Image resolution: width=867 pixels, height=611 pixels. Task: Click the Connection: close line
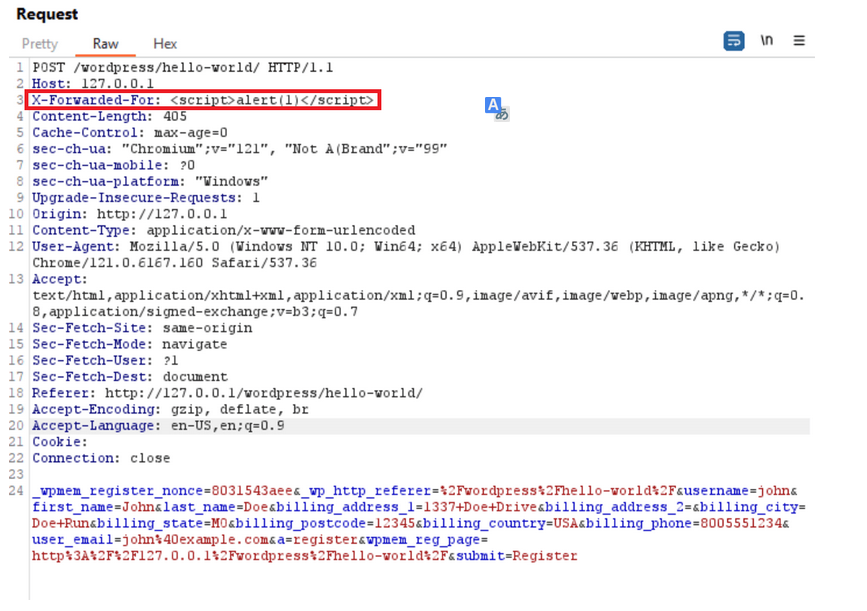pyautogui.click(x=101, y=458)
